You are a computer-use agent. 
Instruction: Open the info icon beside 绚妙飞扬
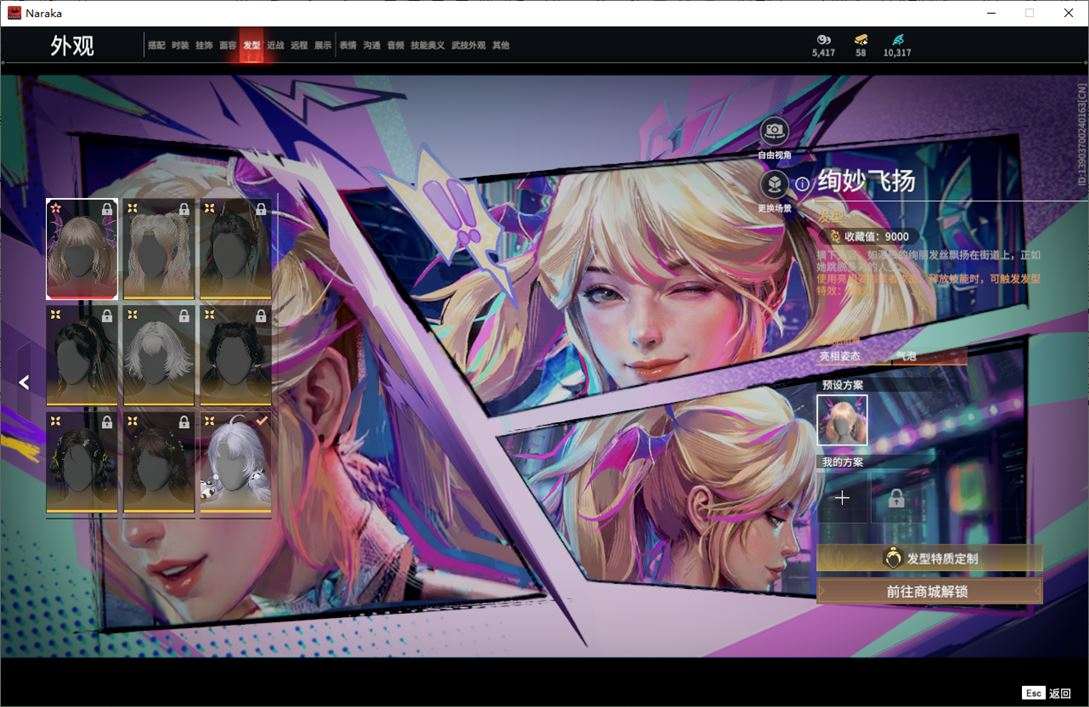pyautogui.click(x=802, y=184)
